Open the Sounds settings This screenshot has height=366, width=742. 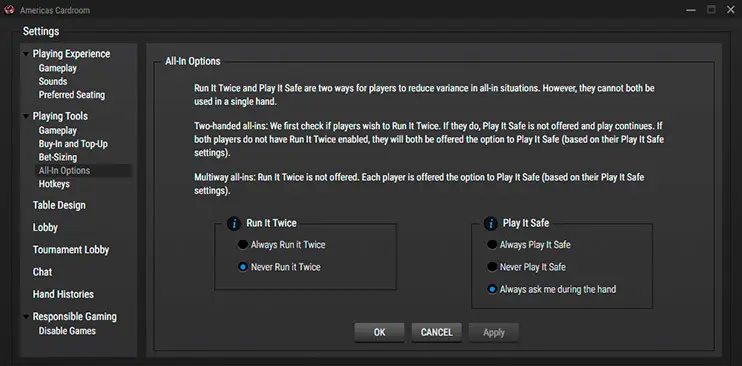coord(53,81)
